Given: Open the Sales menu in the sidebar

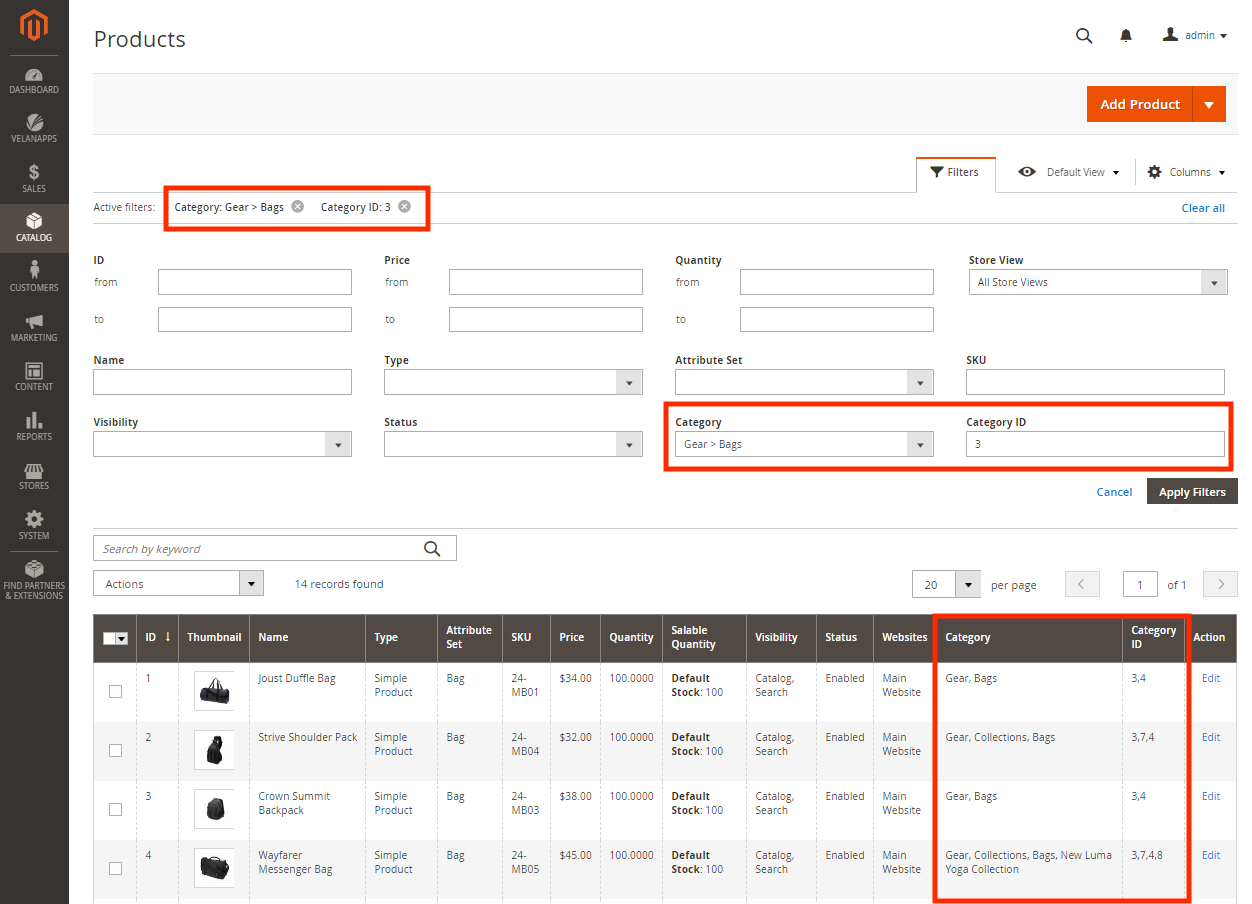Looking at the screenshot, I should [x=34, y=178].
